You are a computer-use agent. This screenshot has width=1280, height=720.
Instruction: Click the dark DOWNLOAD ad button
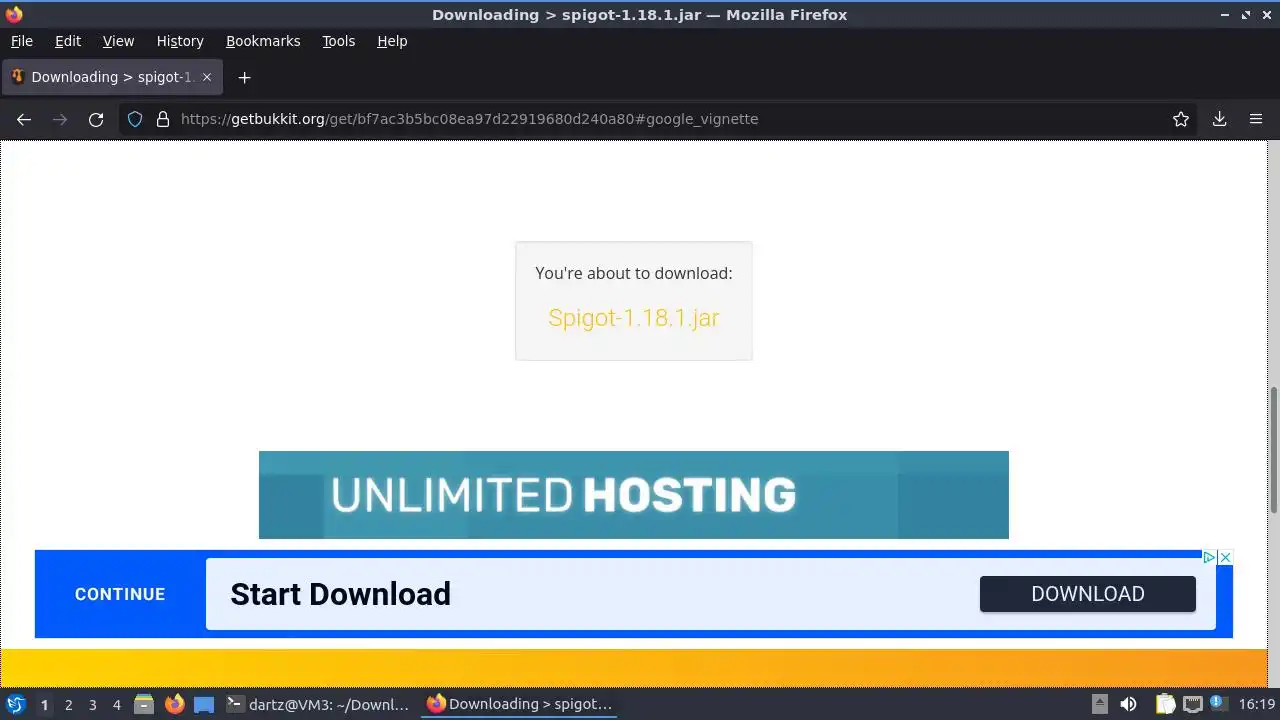(x=1088, y=594)
